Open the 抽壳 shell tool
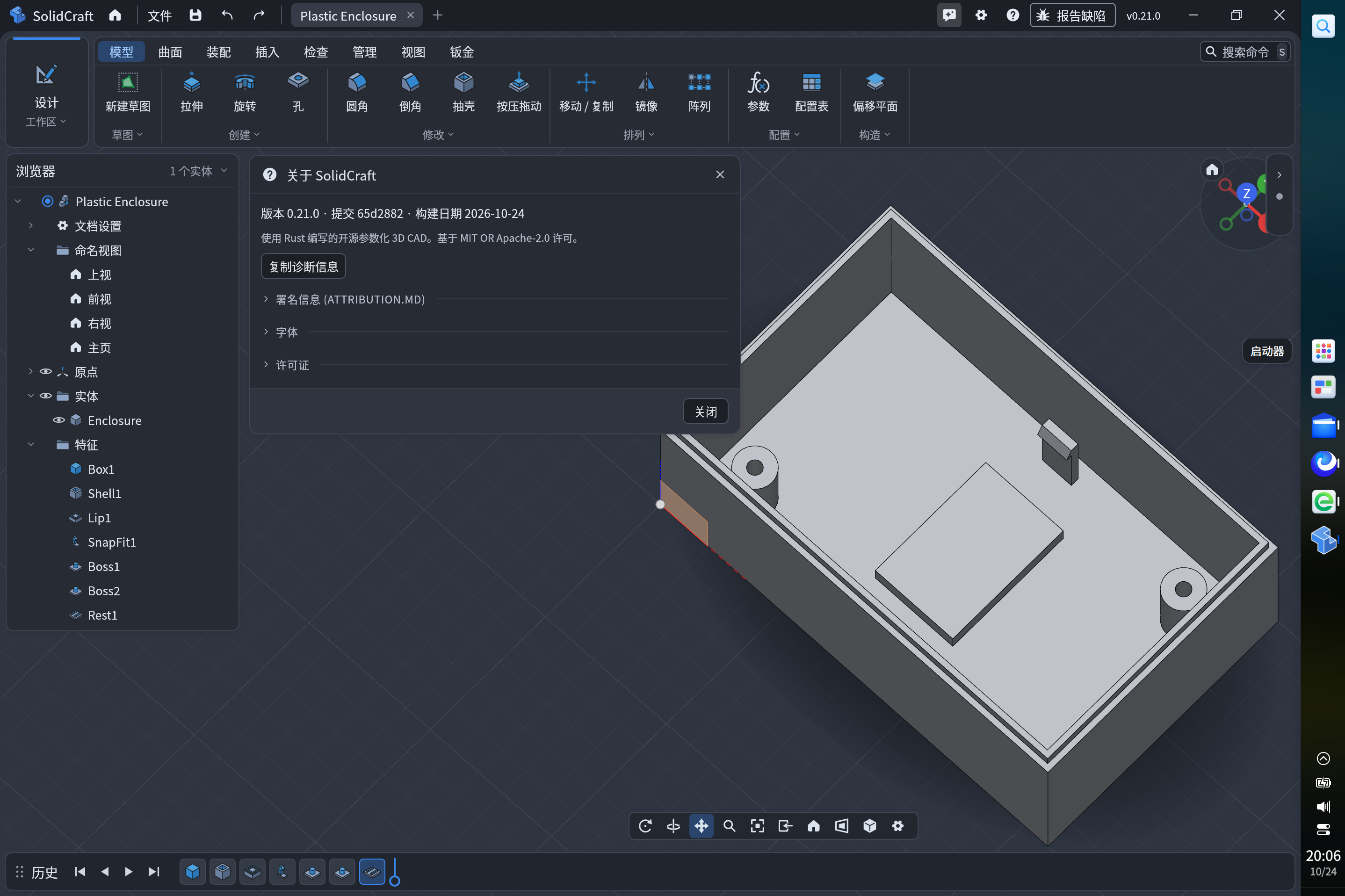This screenshot has width=1345, height=896. 463,93
